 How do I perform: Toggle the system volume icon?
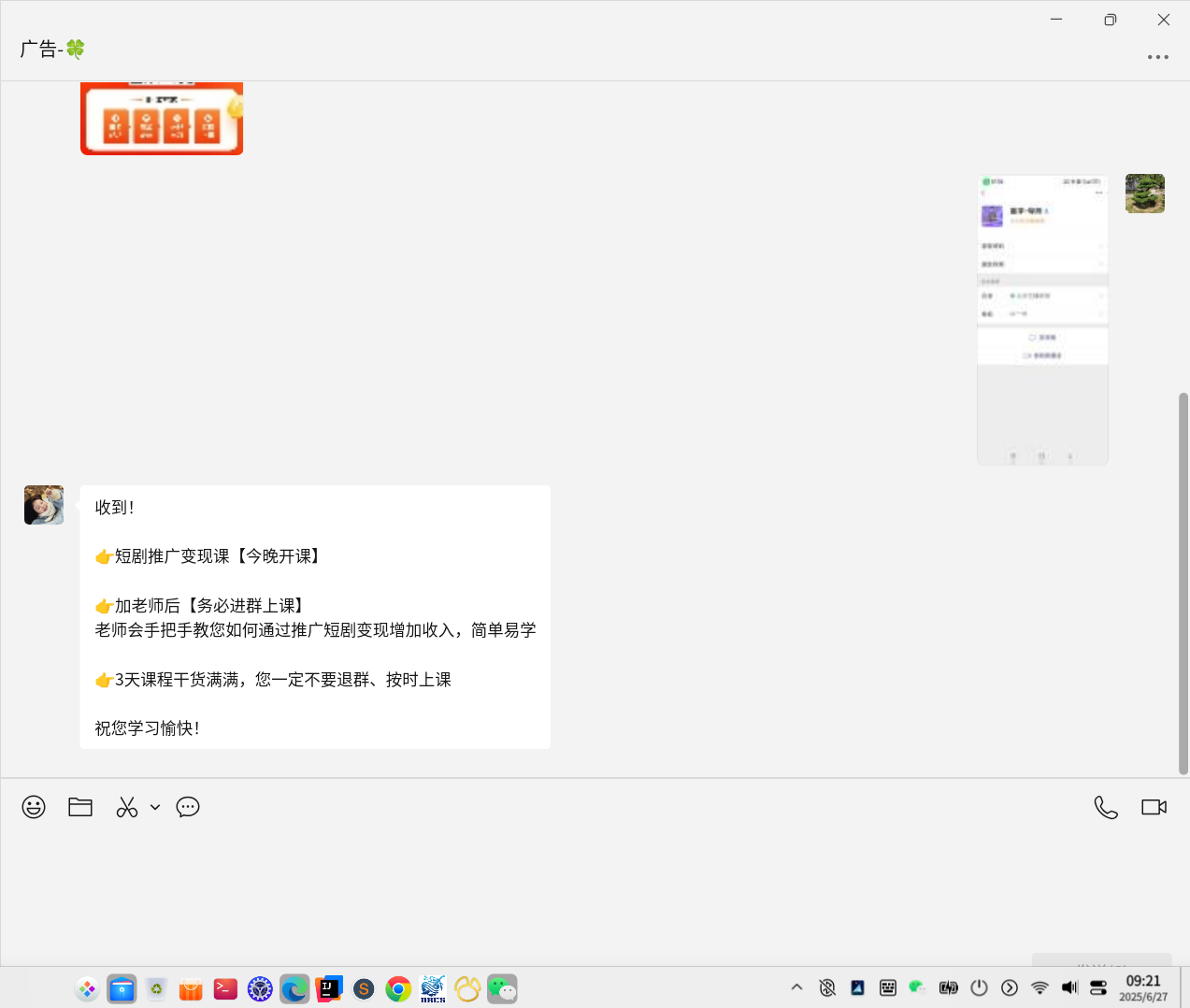[x=1069, y=987]
